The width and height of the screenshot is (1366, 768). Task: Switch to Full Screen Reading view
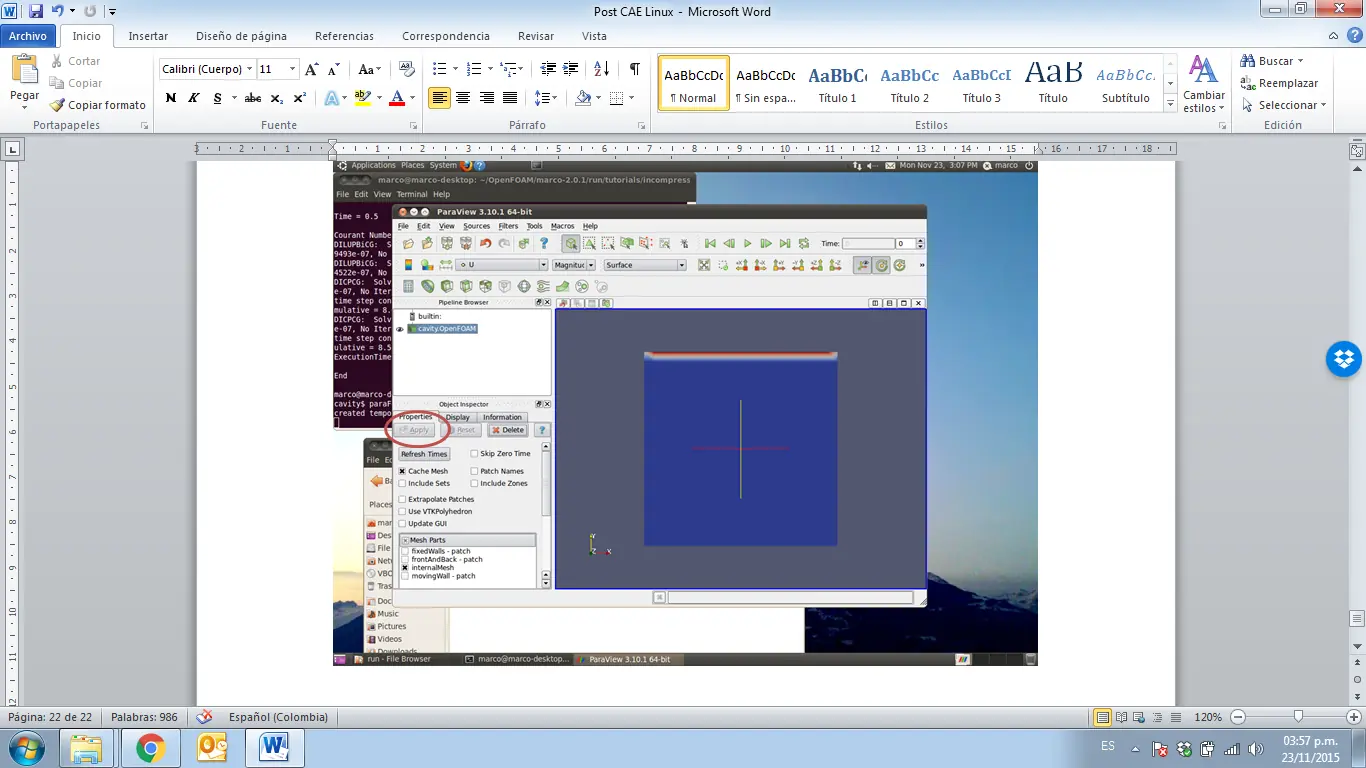tap(1121, 717)
